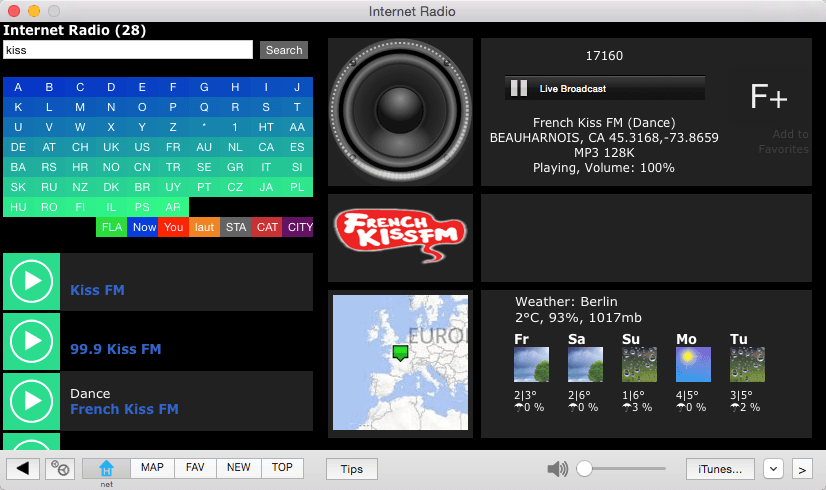Play the Kiss FM station

coord(32,281)
